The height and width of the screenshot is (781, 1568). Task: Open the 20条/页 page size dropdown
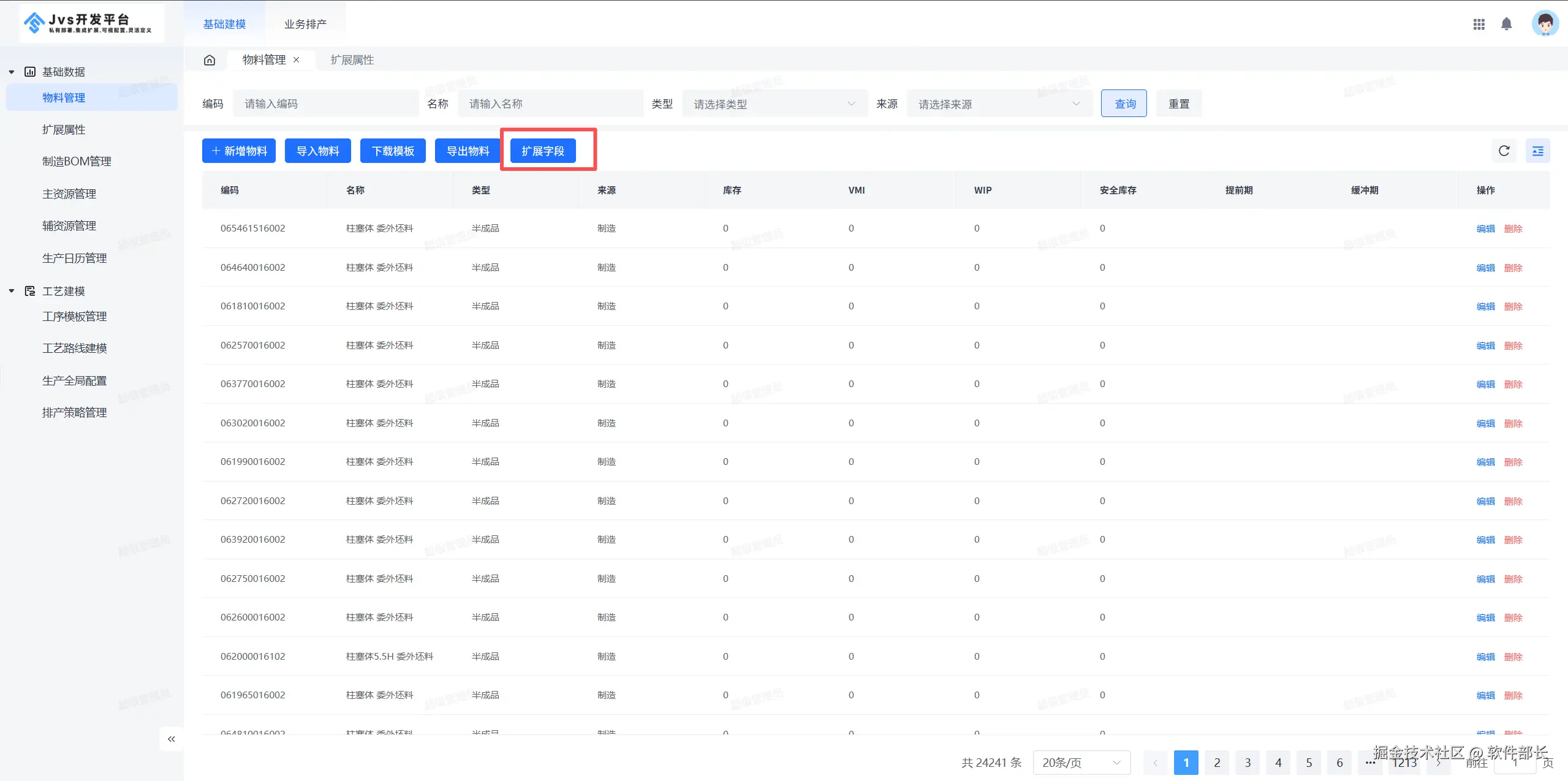[x=1081, y=763]
